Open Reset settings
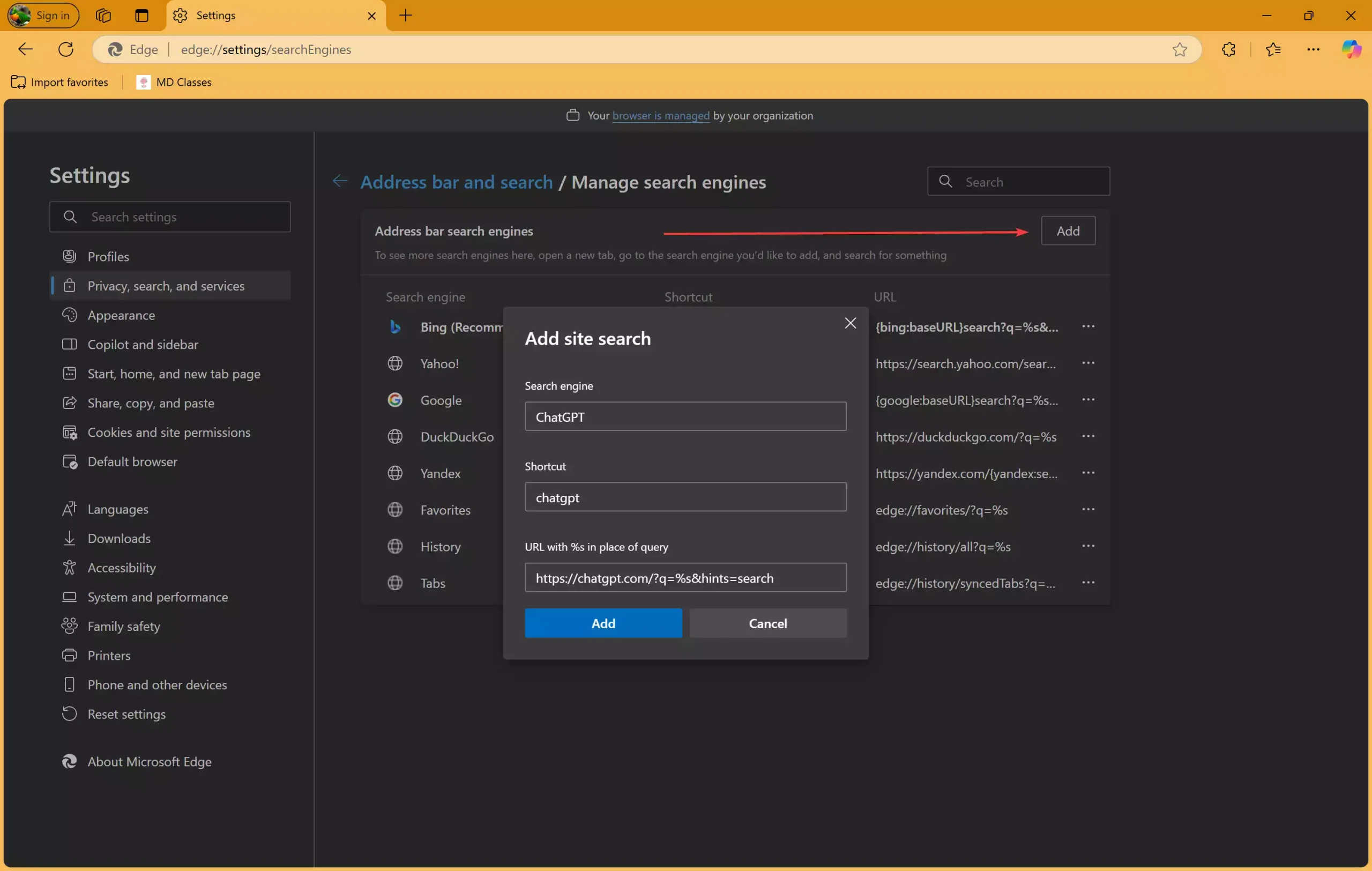This screenshot has height=871, width=1372. click(170, 714)
